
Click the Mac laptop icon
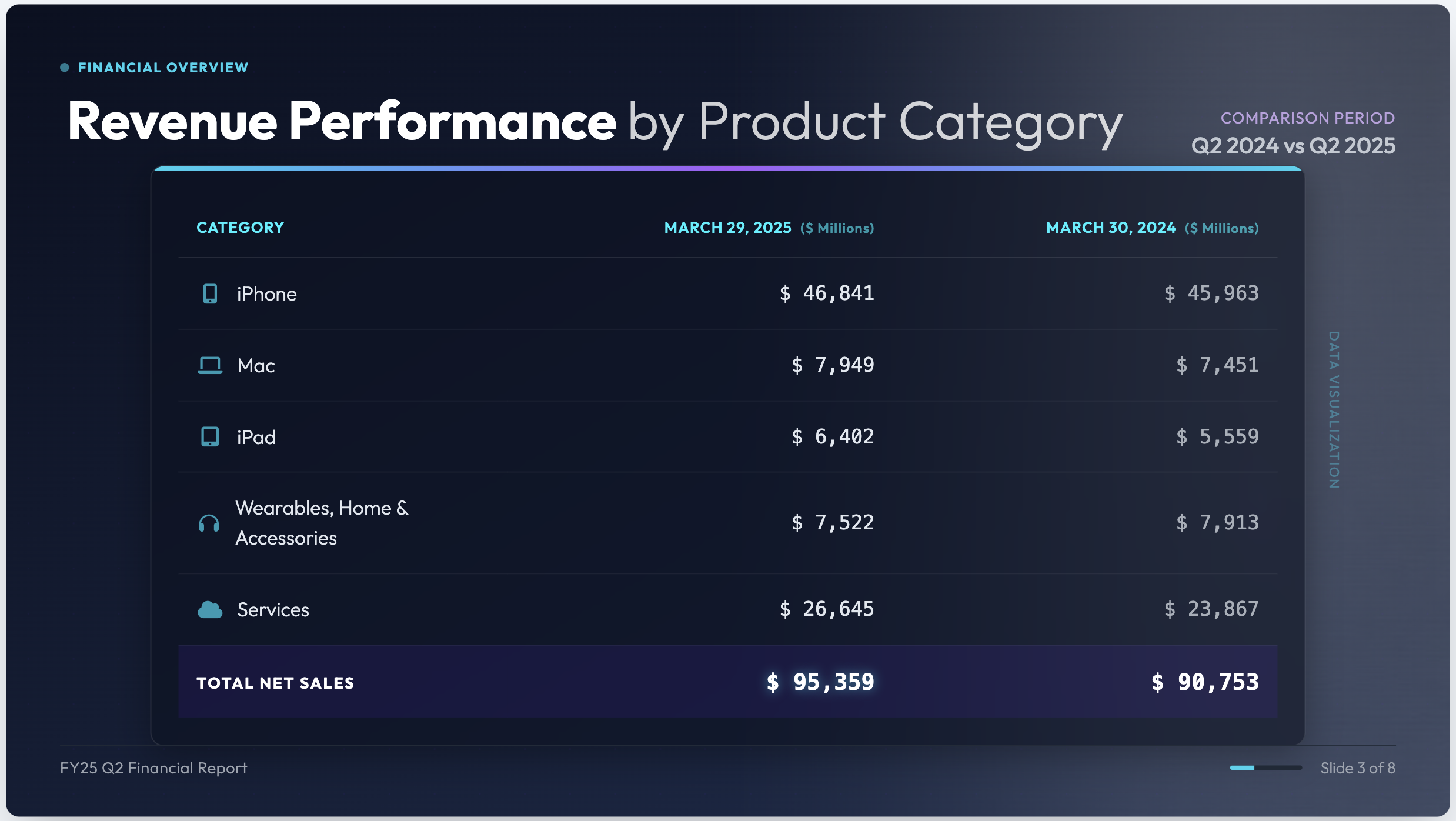(x=209, y=365)
